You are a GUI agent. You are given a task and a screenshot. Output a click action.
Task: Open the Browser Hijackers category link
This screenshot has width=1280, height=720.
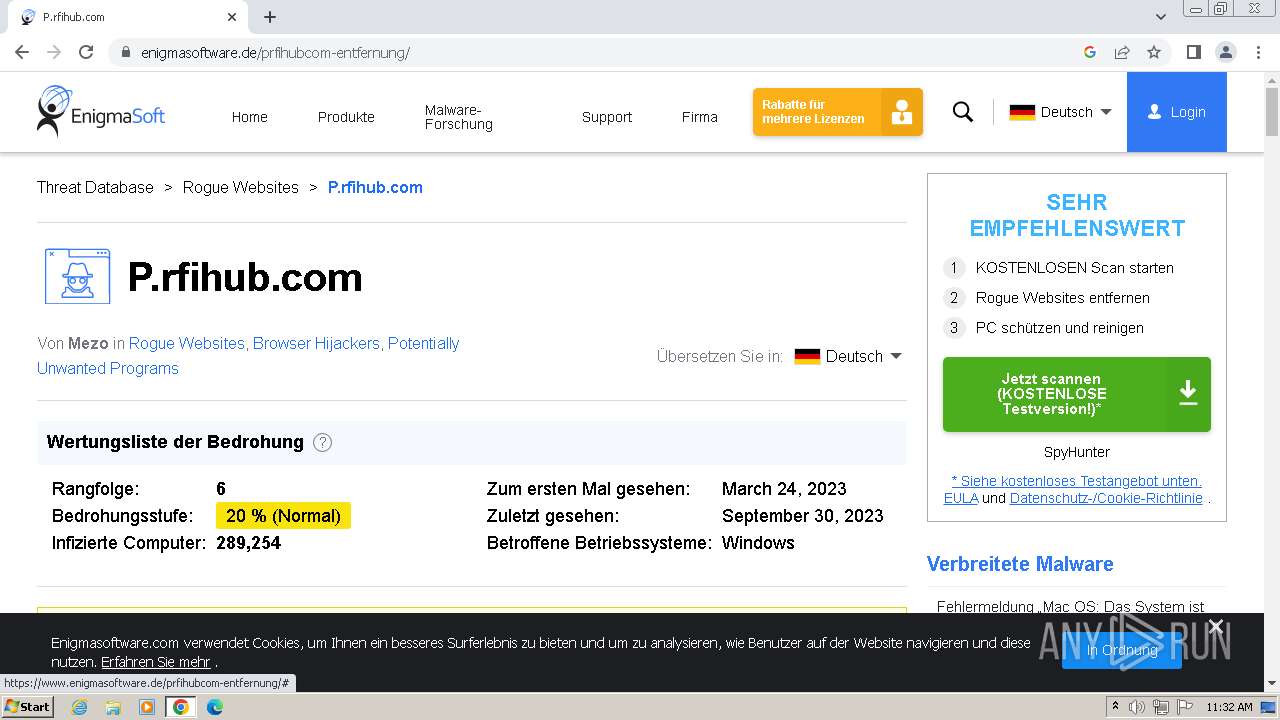(316, 343)
